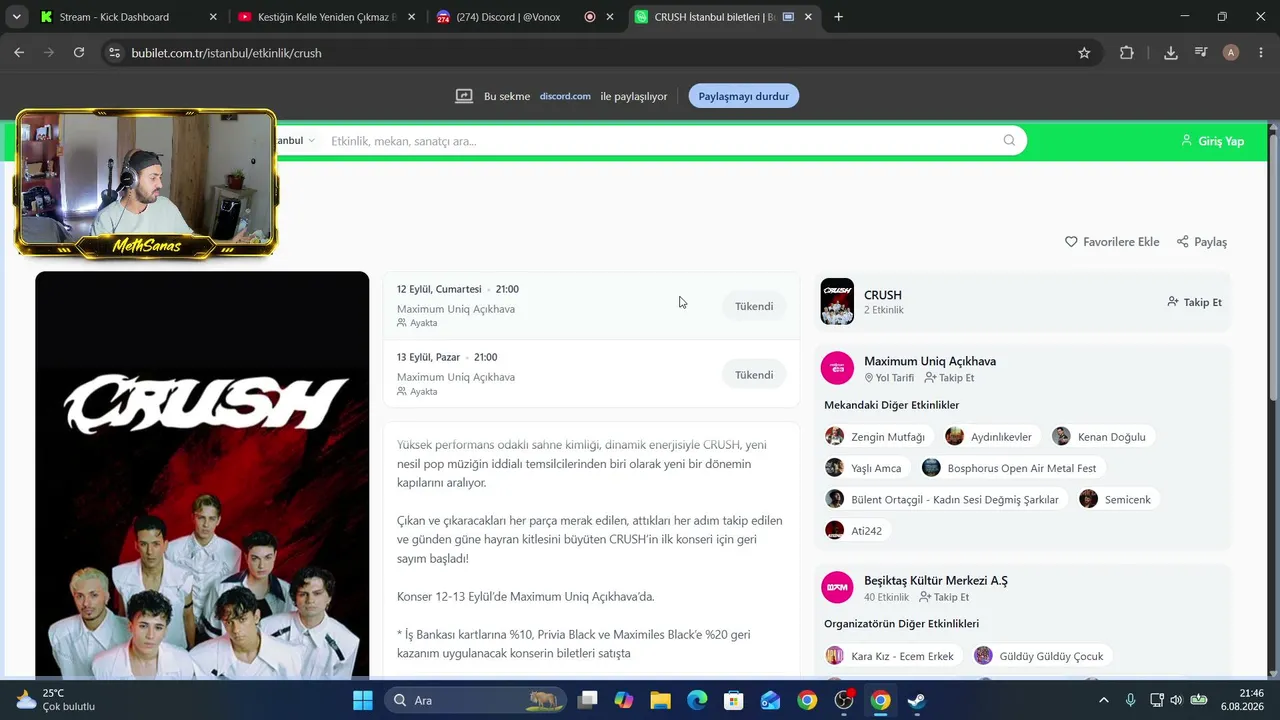Viewport: 1280px width, 720px height.
Task: Open the Ati242 event chip
Action: point(857,530)
